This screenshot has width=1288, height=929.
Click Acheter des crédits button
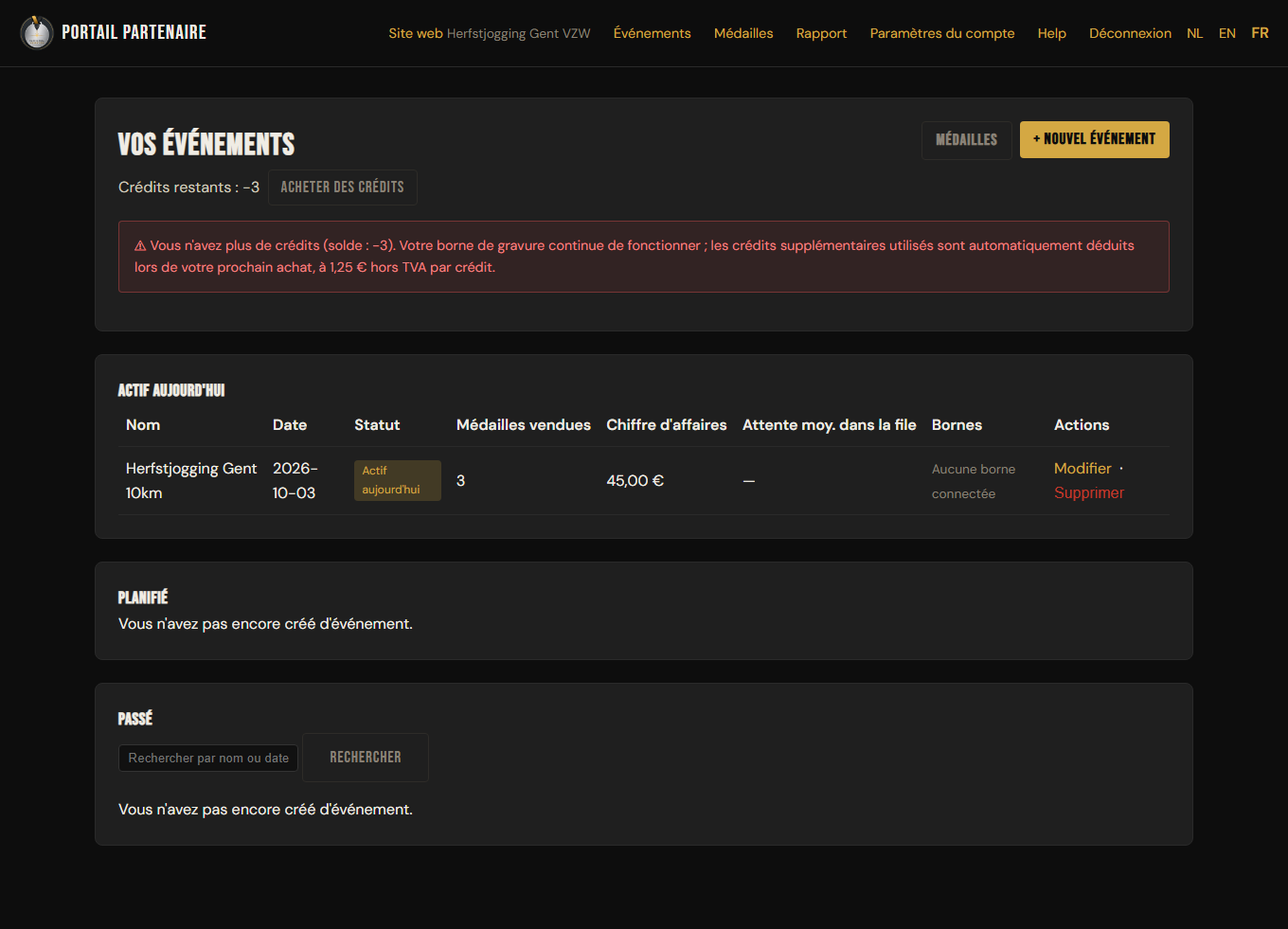point(342,188)
